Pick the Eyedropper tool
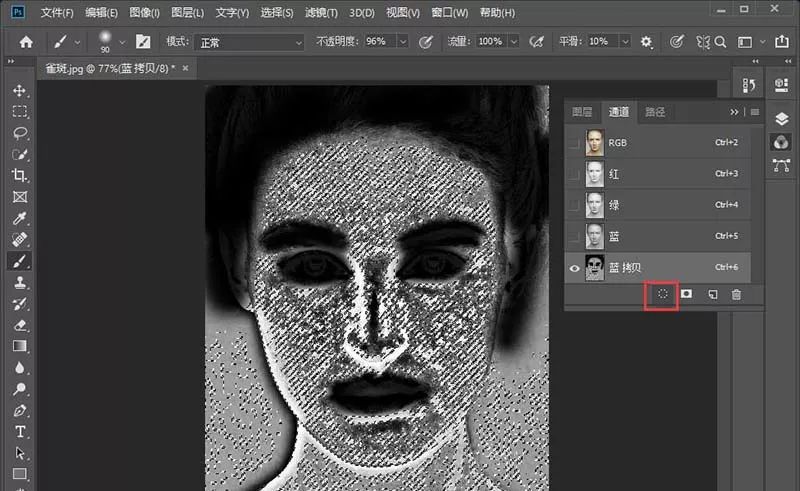 pos(19,218)
